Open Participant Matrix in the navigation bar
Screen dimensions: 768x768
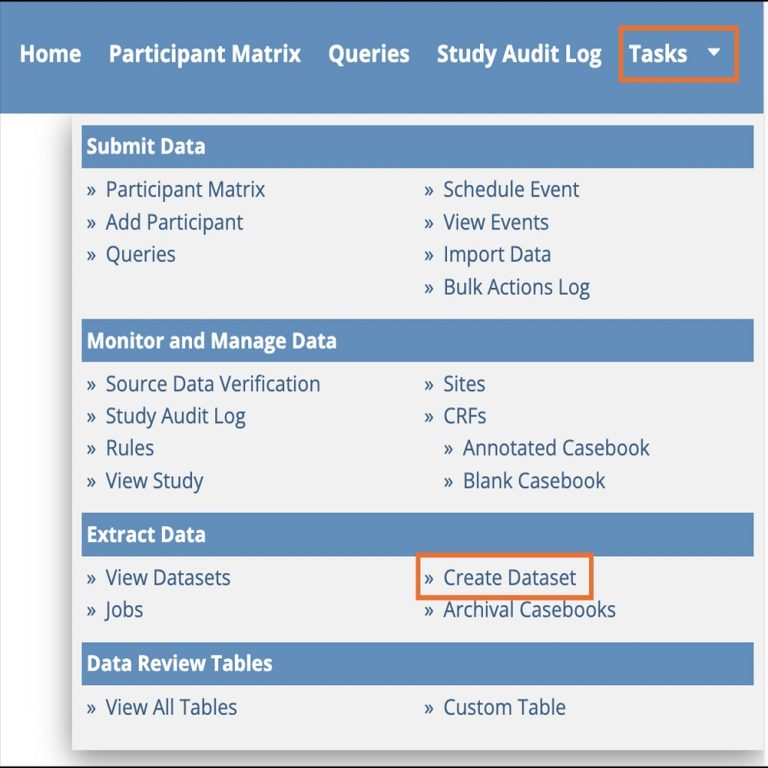coord(204,54)
